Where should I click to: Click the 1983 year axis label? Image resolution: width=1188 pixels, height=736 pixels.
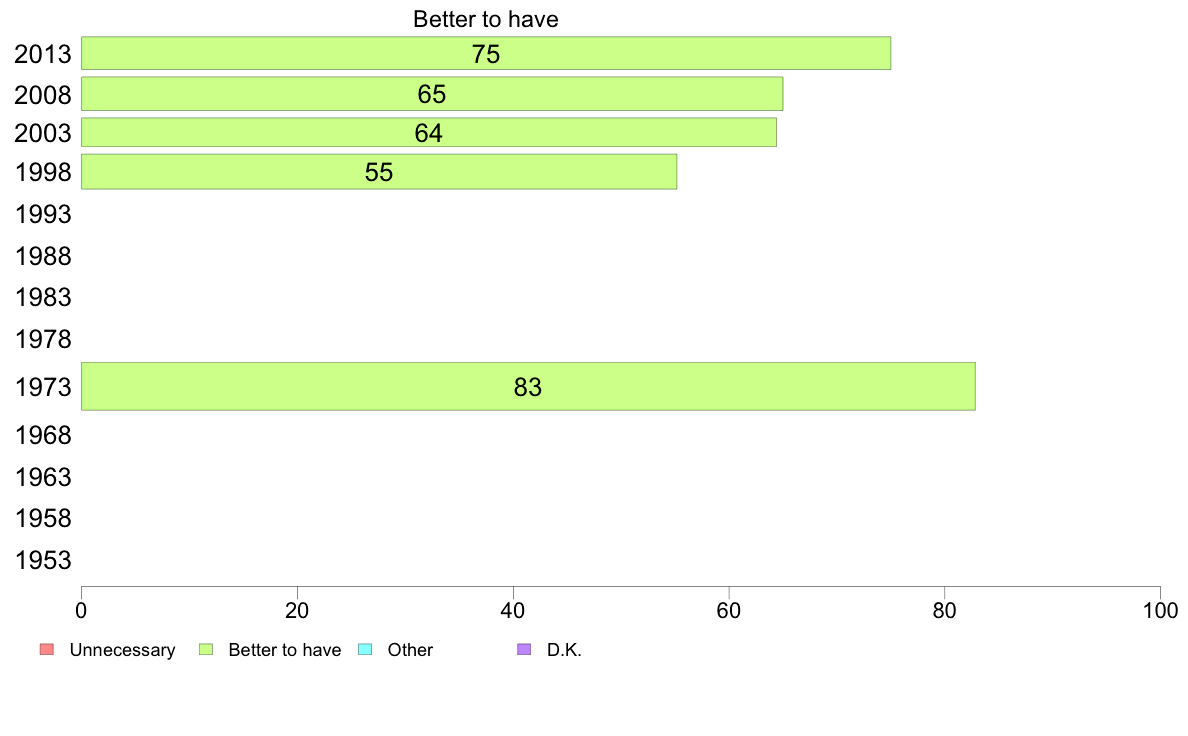43,297
